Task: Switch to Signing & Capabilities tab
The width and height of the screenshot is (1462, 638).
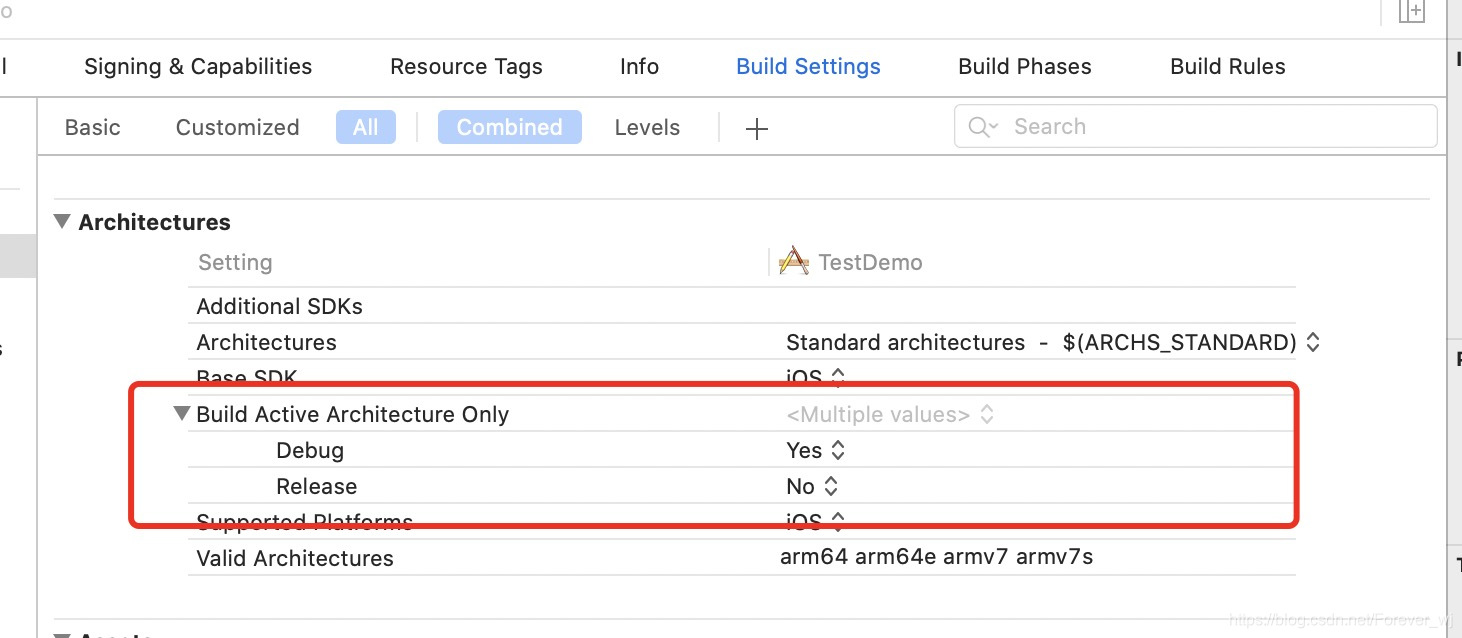Action: [198, 67]
